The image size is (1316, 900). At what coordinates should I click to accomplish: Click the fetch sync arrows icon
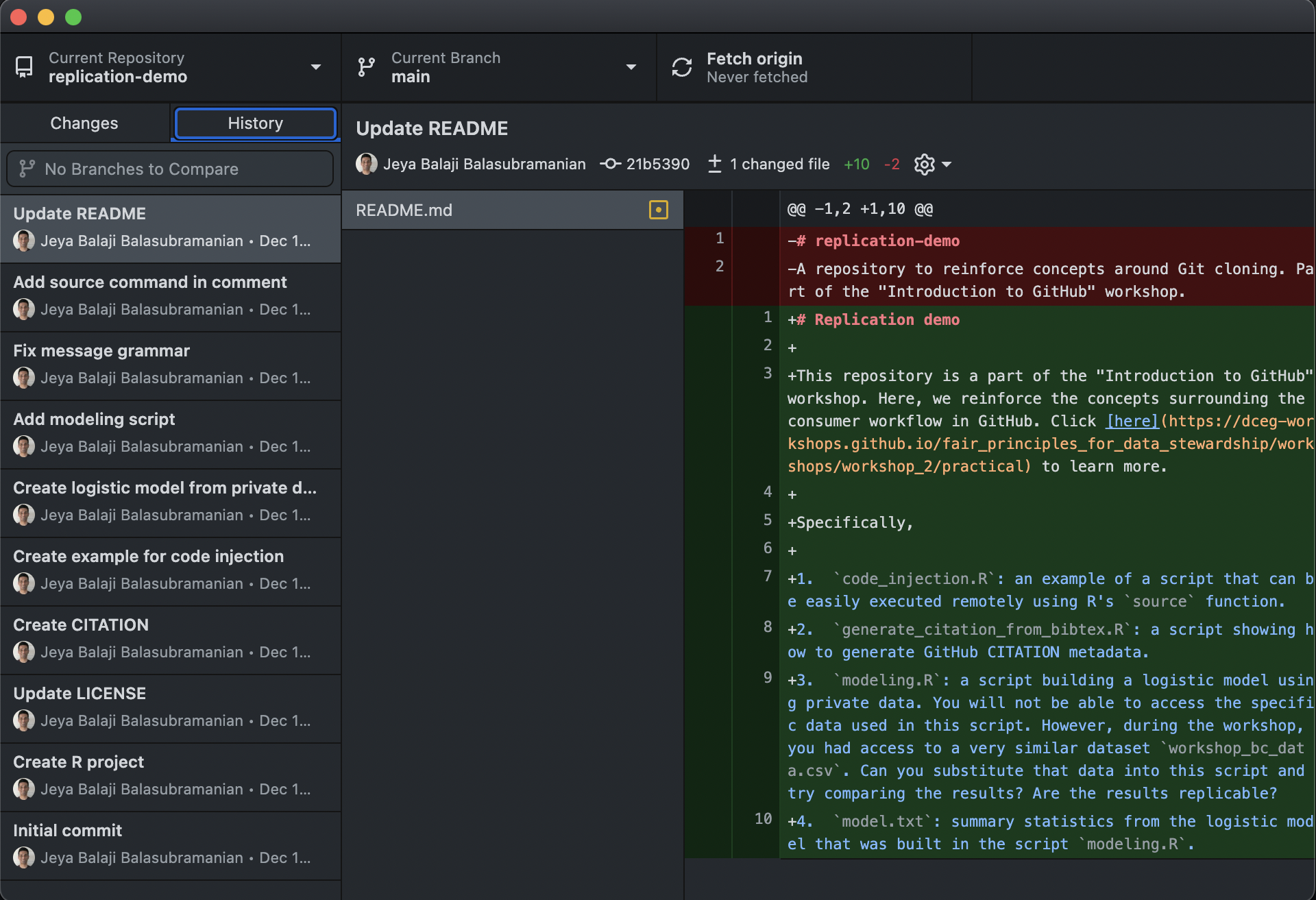682,67
